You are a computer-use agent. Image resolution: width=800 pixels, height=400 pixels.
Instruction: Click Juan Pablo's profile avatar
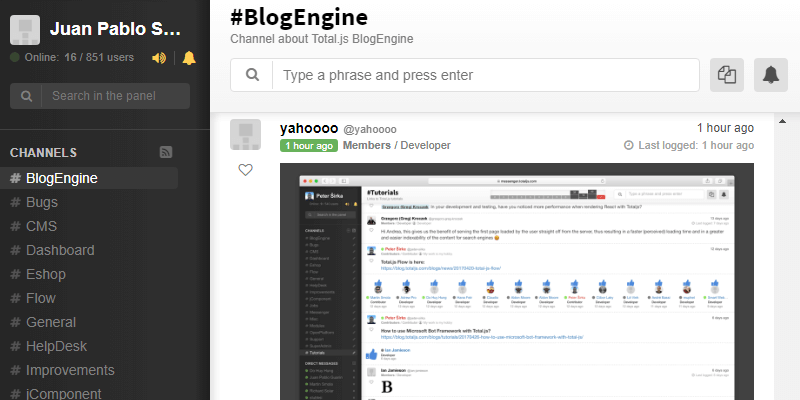(24, 30)
